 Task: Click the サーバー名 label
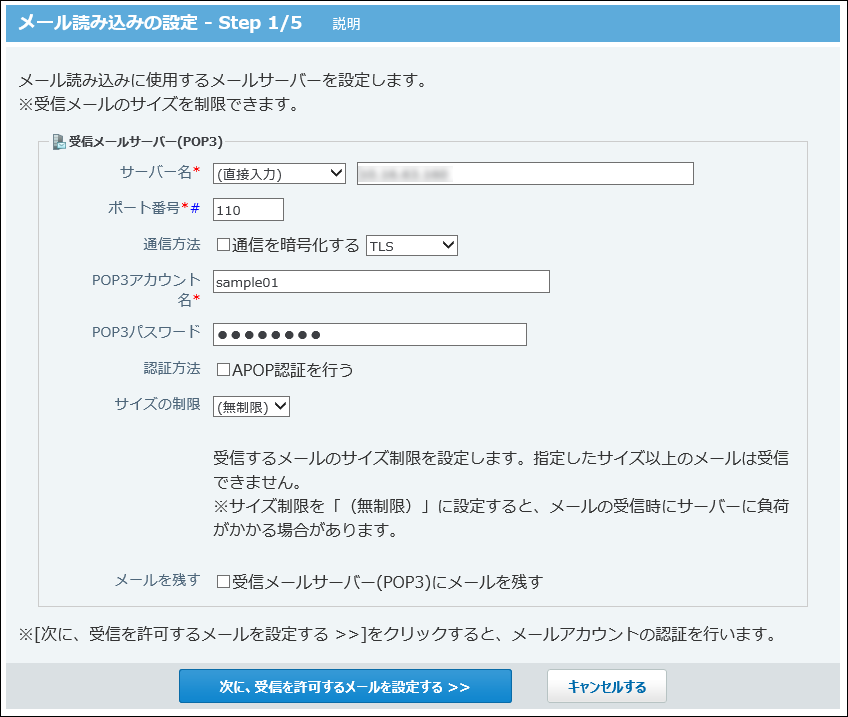pyautogui.click(x=156, y=172)
